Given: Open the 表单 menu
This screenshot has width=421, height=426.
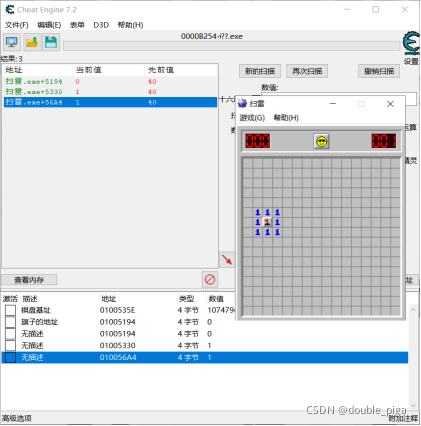Looking at the screenshot, I should pyautogui.click(x=77, y=25).
